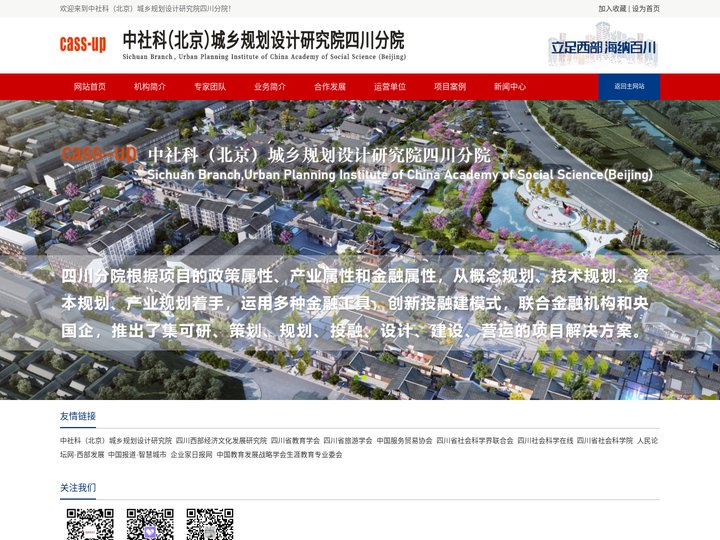Click the third QR code under 关注我们
This screenshot has height=540, width=720.
point(210,524)
